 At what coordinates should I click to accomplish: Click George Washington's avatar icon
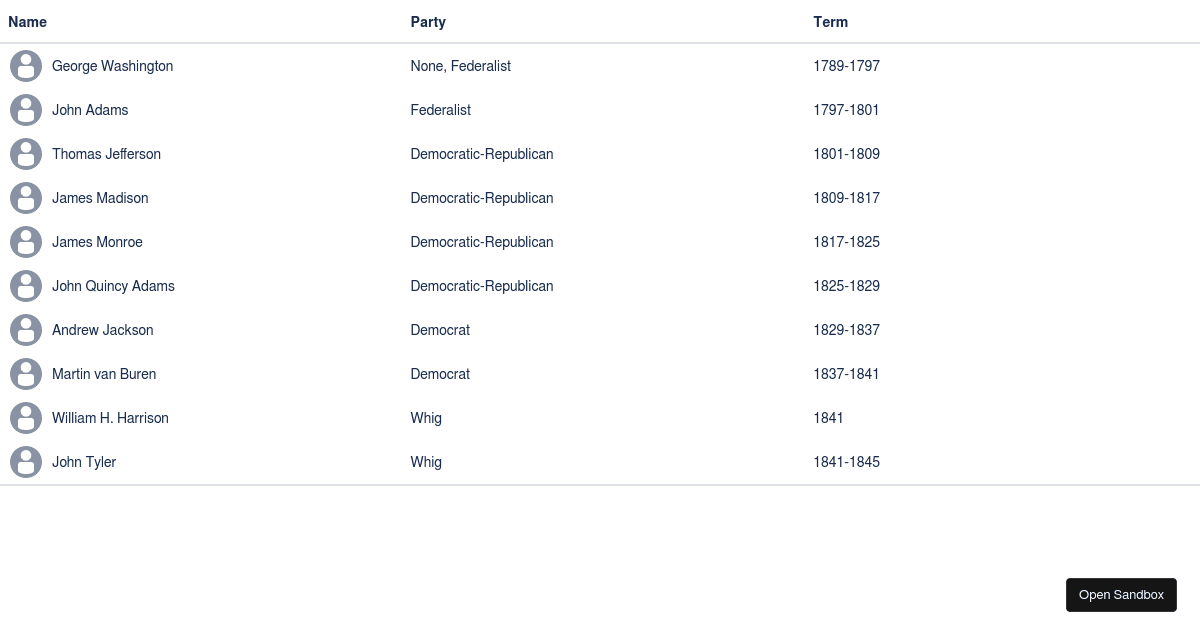[26, 66]
